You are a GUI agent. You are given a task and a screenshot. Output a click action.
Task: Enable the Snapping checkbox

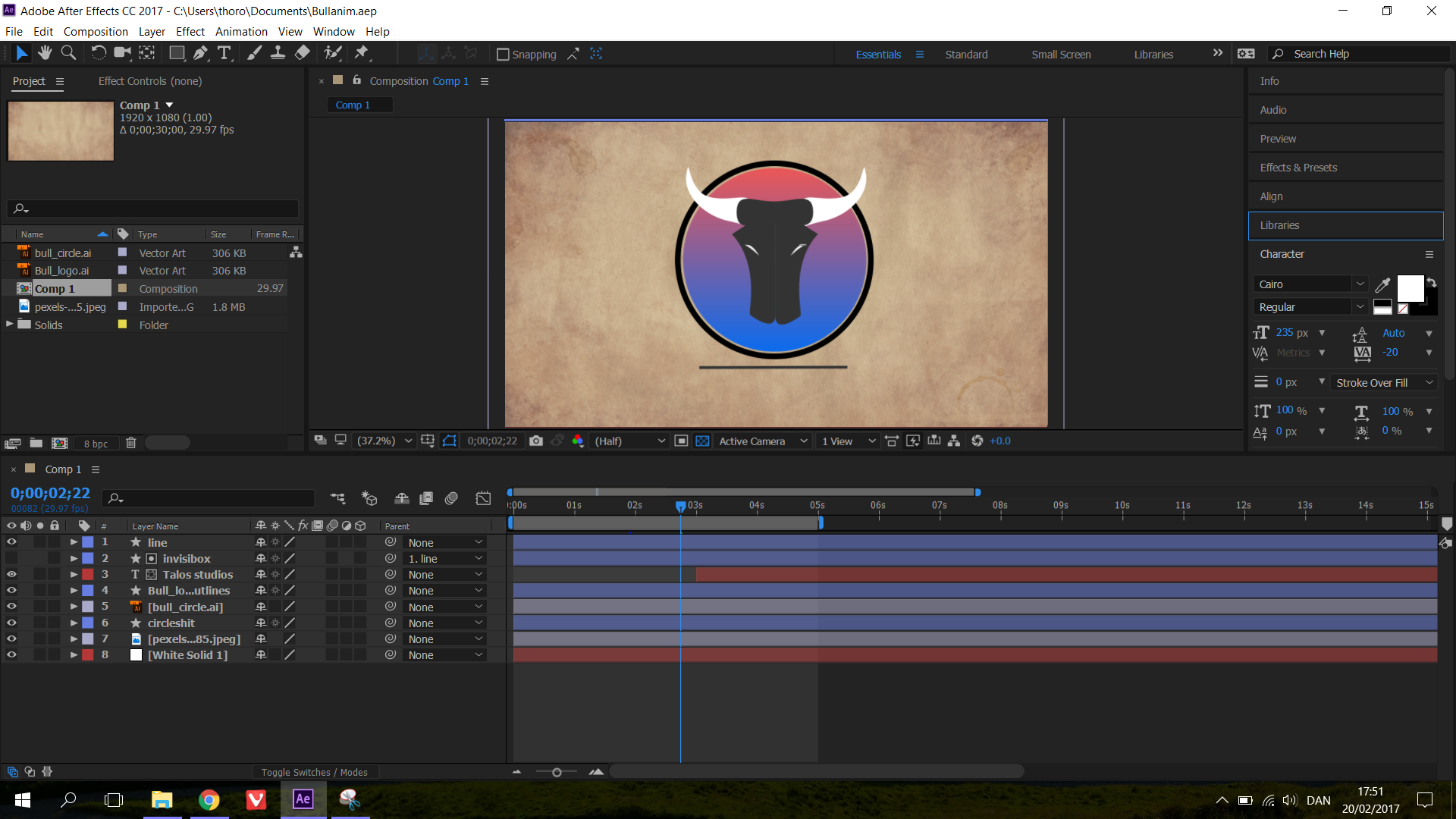pos(502,55)
